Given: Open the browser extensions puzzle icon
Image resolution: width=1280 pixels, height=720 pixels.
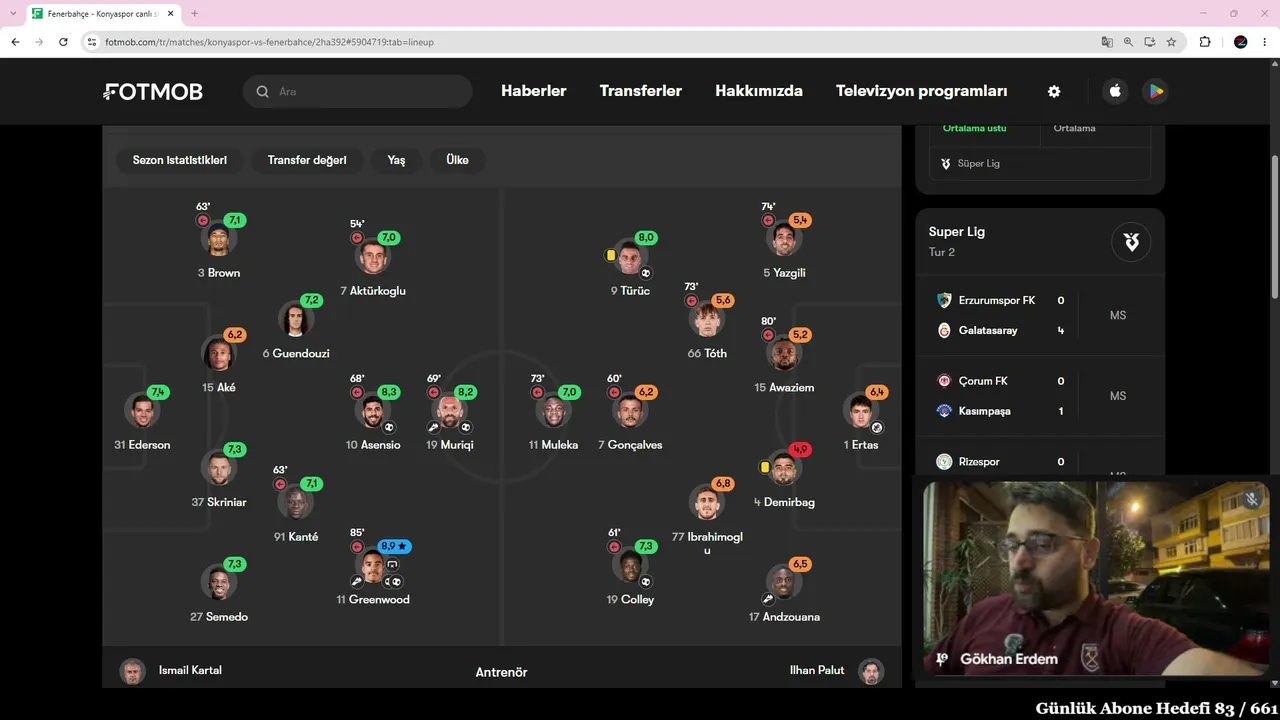Looking at the screenshot, I should point(1205,42).
